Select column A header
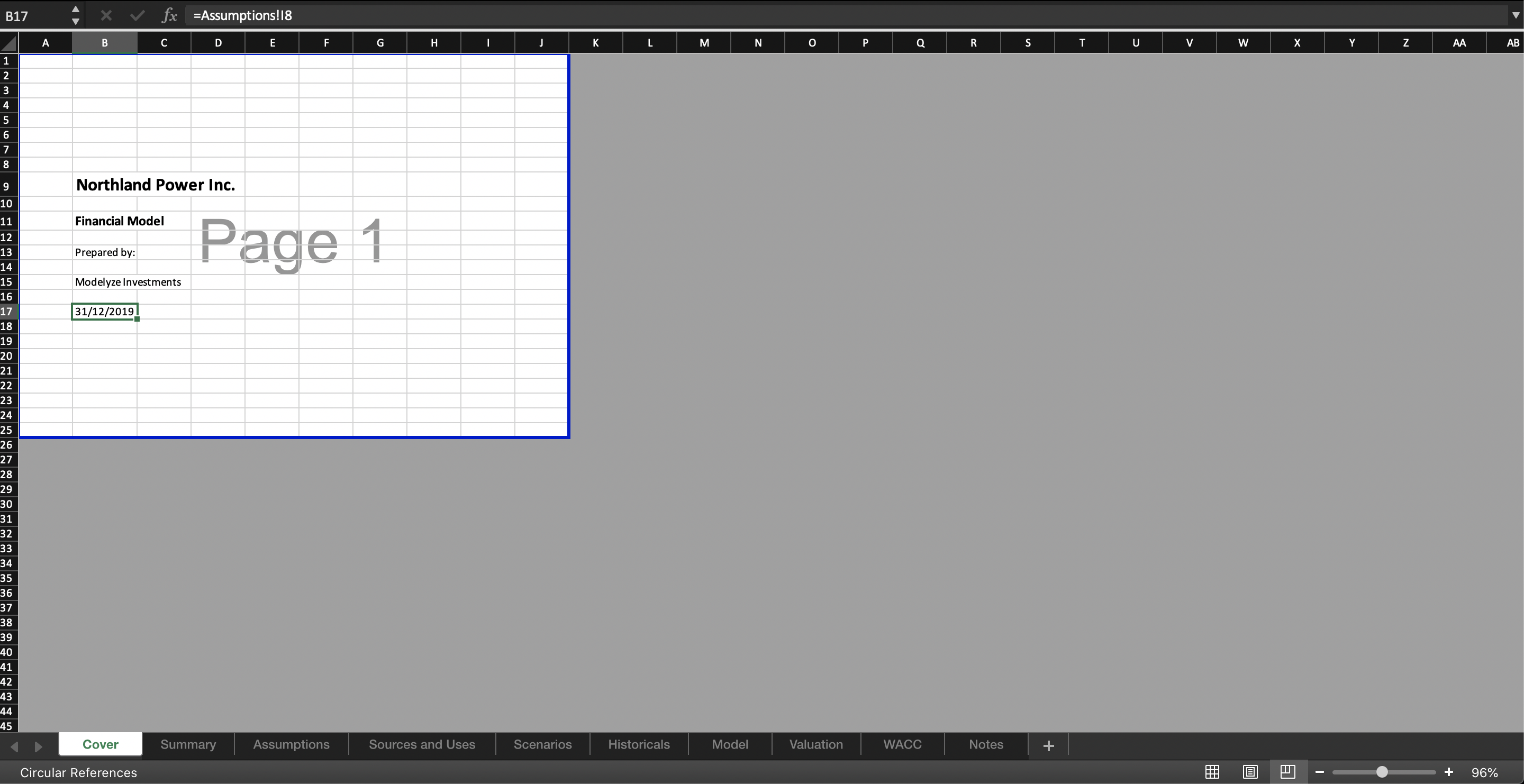 46,42
